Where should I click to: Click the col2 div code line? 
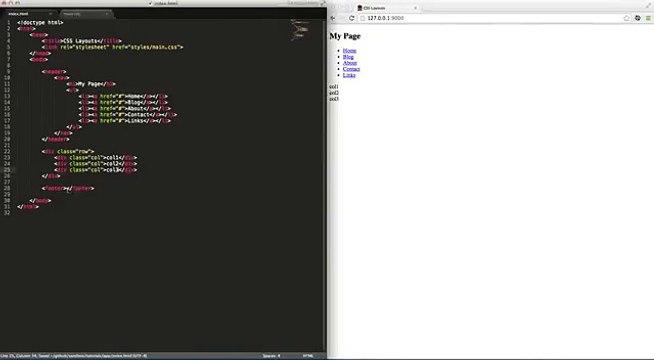96,164
